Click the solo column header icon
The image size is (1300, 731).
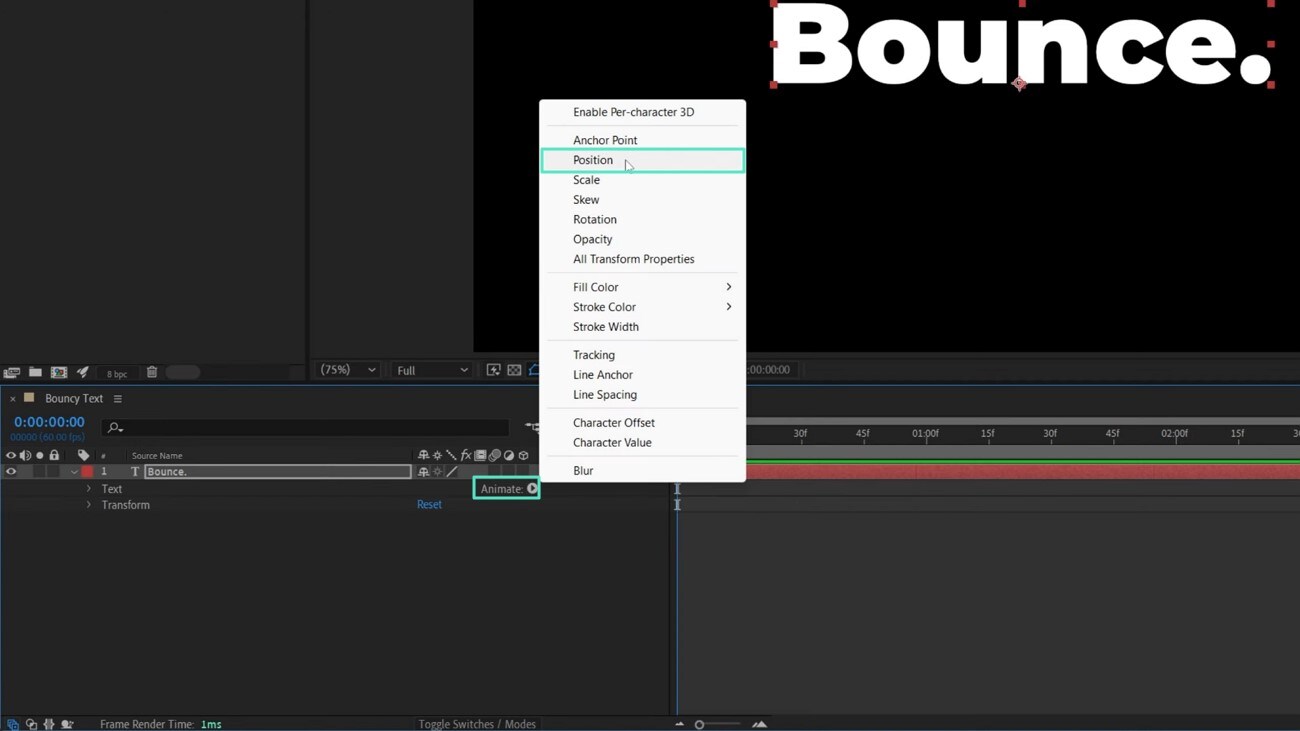[40, 456]
